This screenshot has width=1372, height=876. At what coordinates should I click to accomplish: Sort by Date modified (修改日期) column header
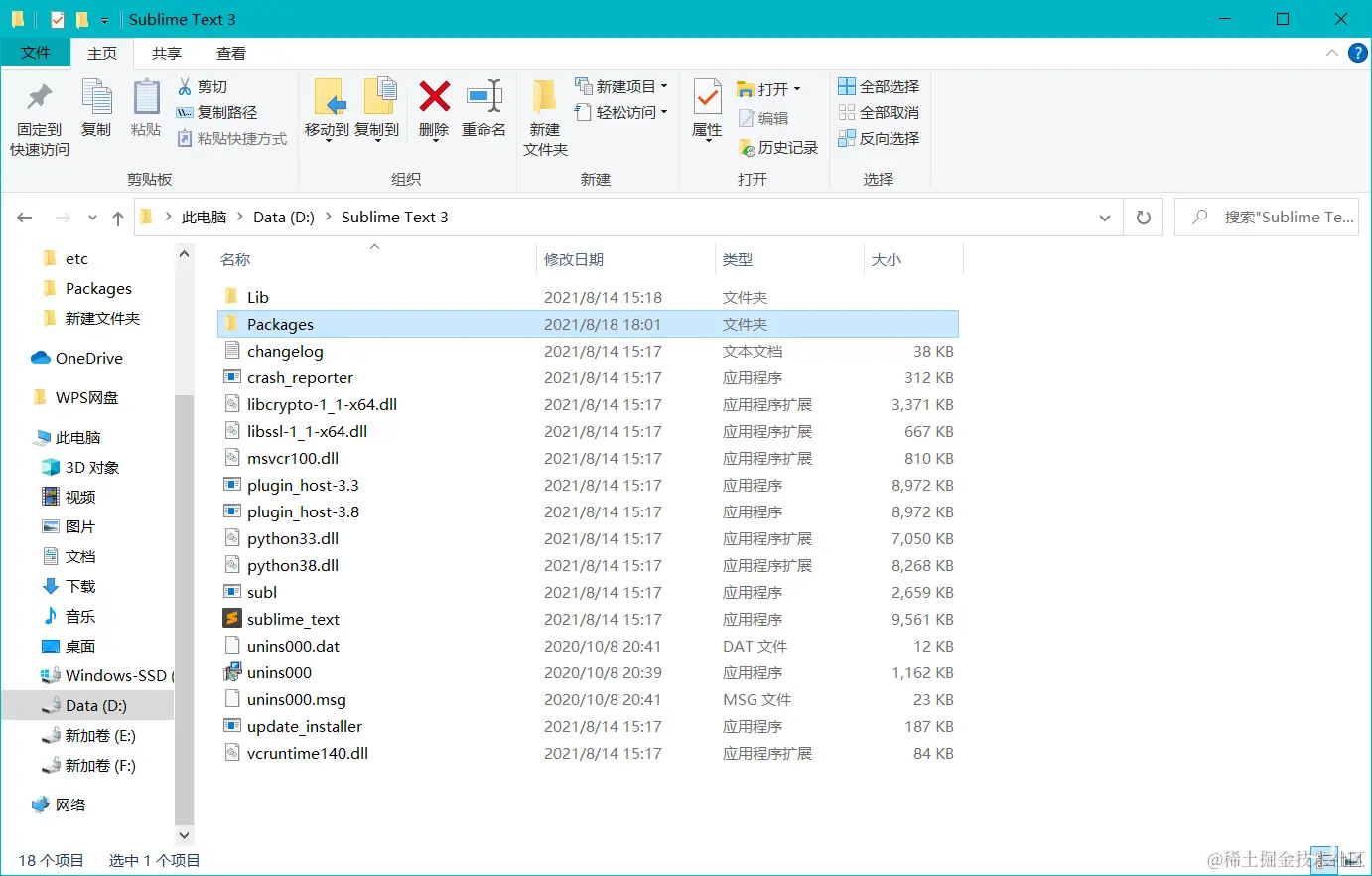pos(574,259)
